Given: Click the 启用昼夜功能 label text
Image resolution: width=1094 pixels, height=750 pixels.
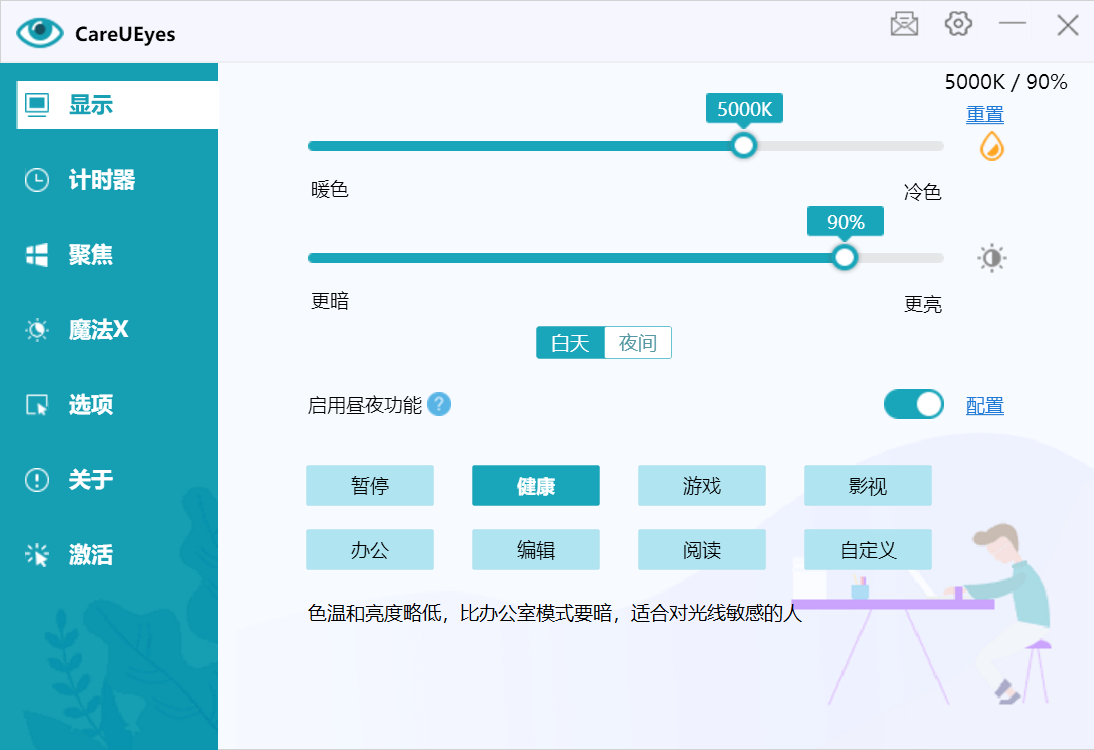Looking at the screenshot, I should (365, 405).
